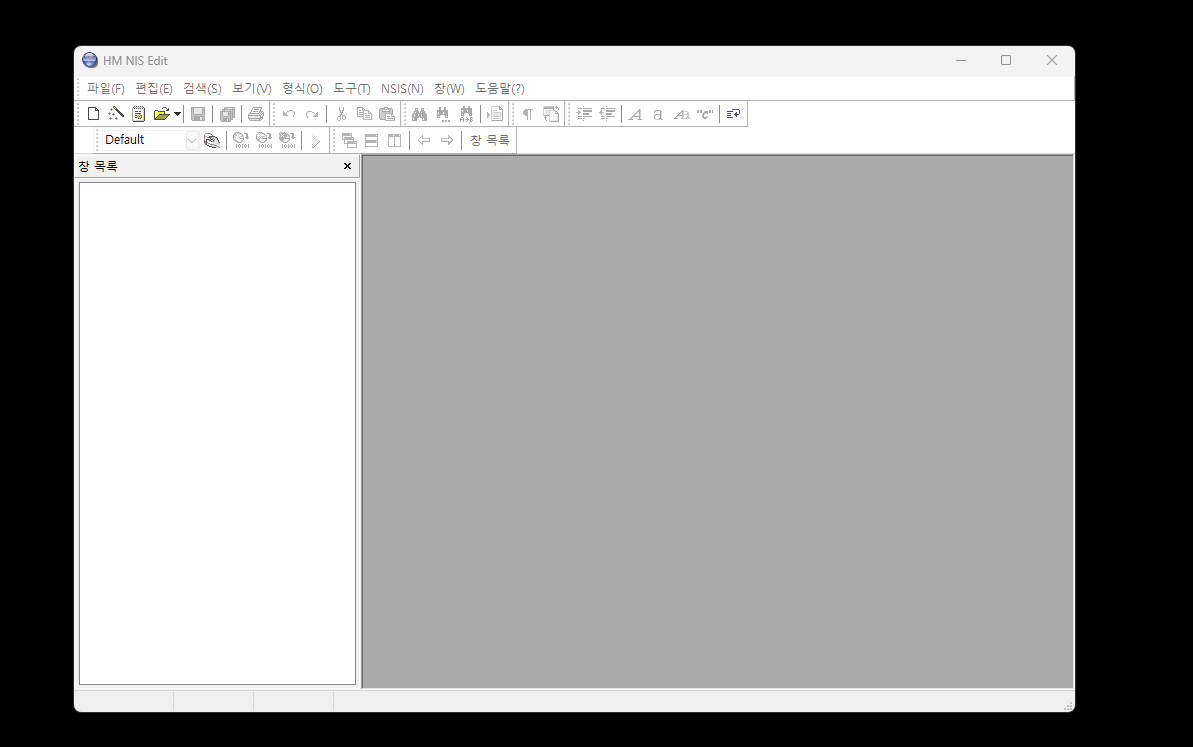Paste from the clipboard icon

pos(387,114)
